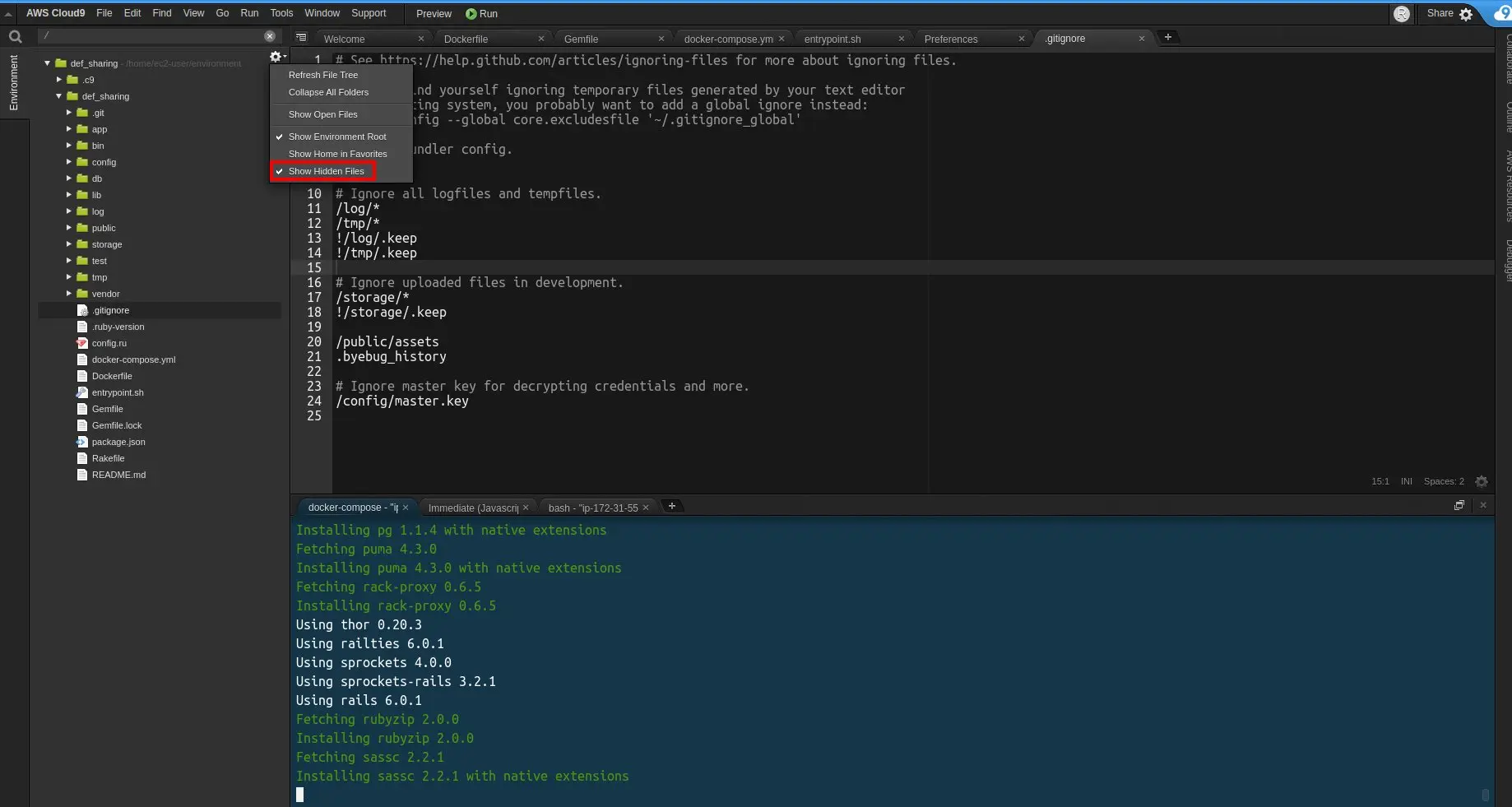Collapse the top menu bar arrow
The image size is (1512, 807).
pyautogui.click(x=8, y=14)
